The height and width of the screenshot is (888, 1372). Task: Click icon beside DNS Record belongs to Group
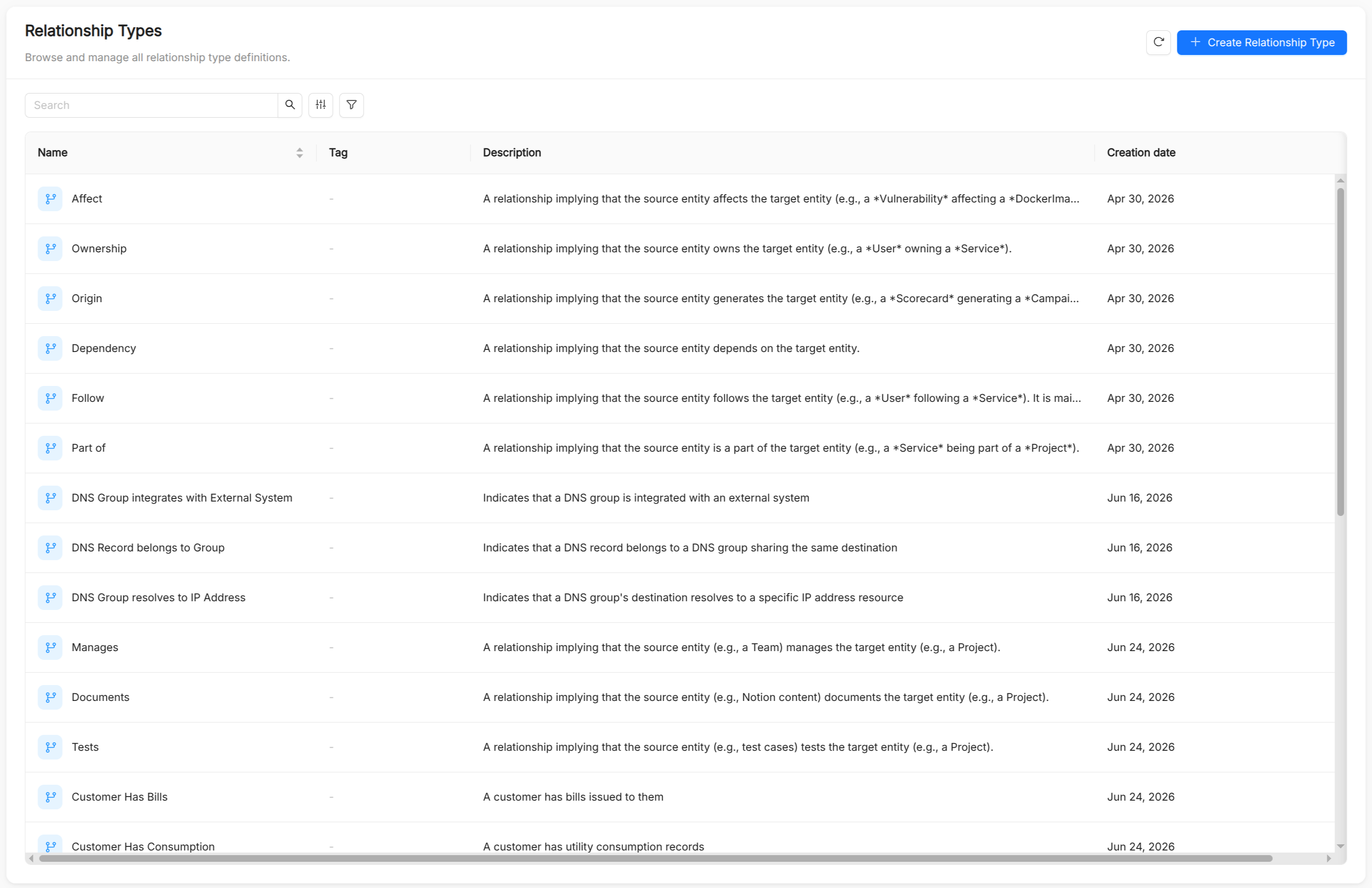[50, 548]
